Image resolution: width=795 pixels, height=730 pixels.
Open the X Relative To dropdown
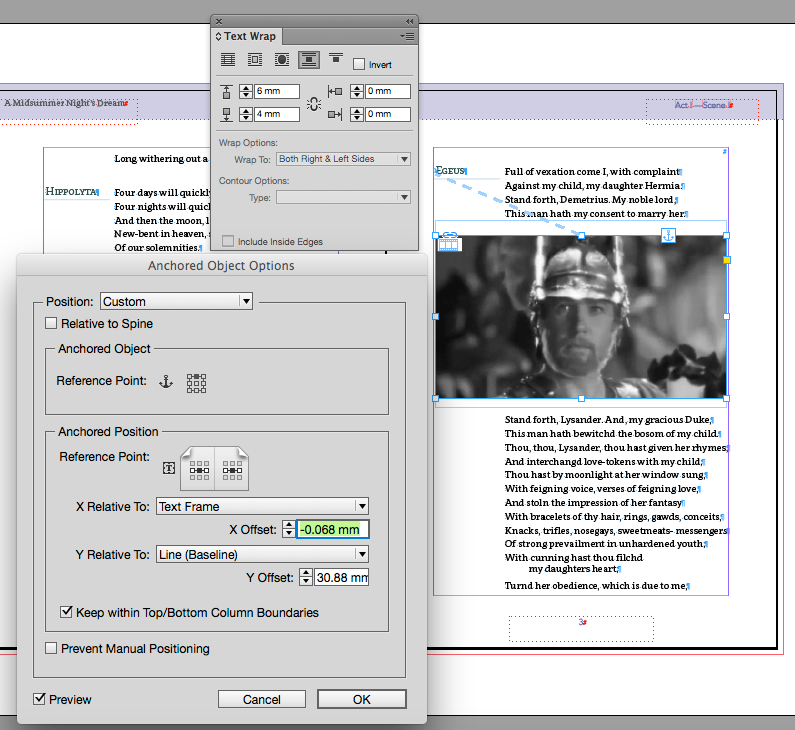[262, 506]
